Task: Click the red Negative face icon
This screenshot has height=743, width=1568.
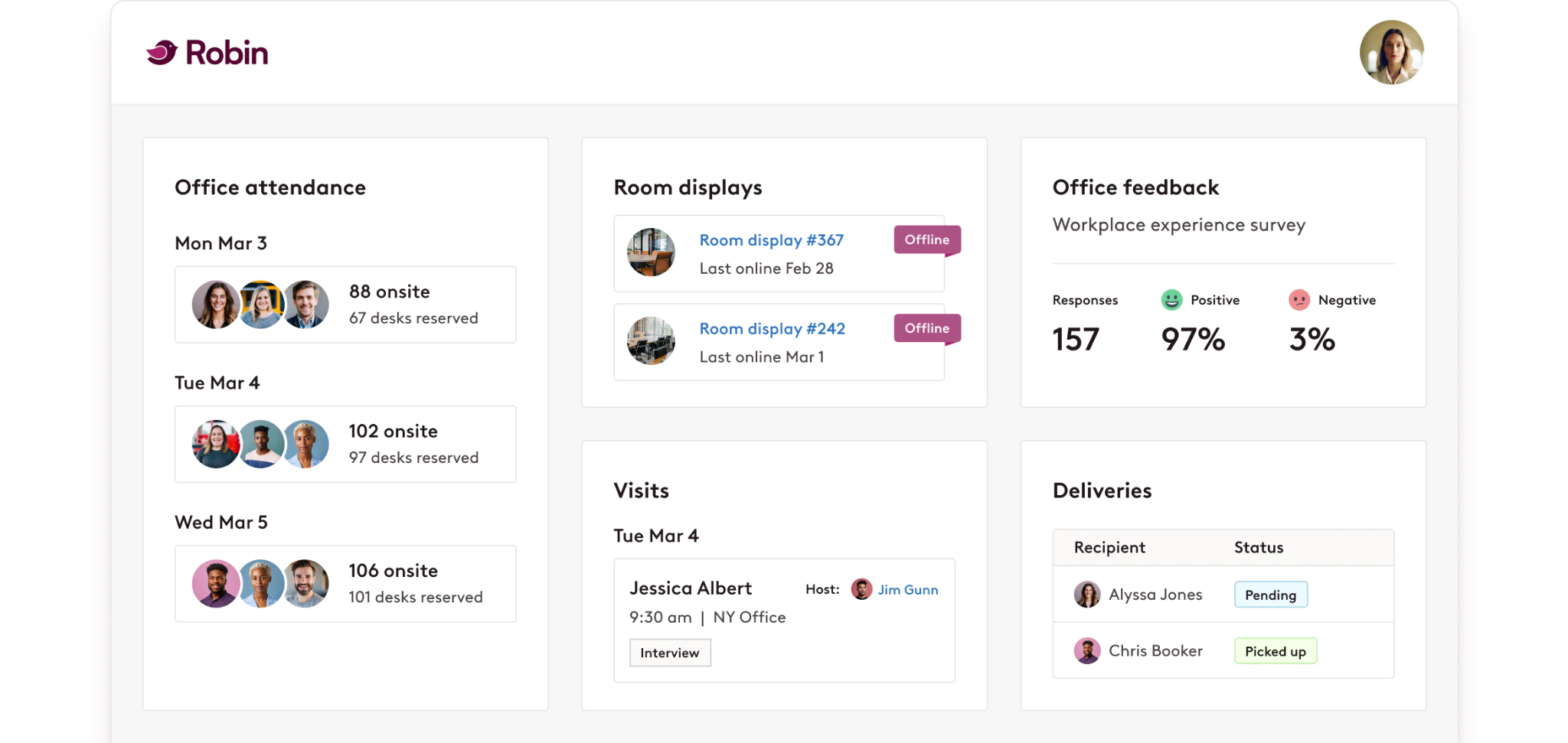Action: tap(1299, 300)
